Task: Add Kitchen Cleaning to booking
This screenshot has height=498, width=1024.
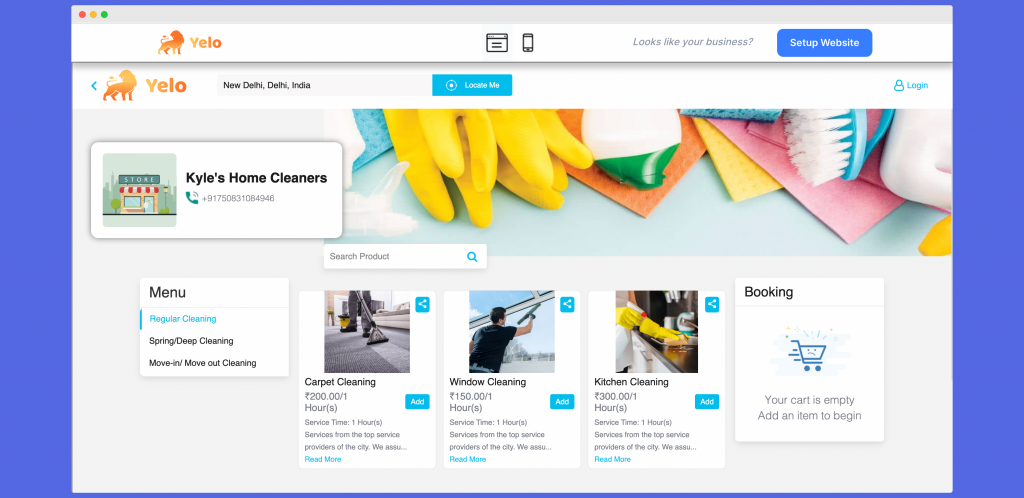Action: pyautogui.click(x=707, y=402)
